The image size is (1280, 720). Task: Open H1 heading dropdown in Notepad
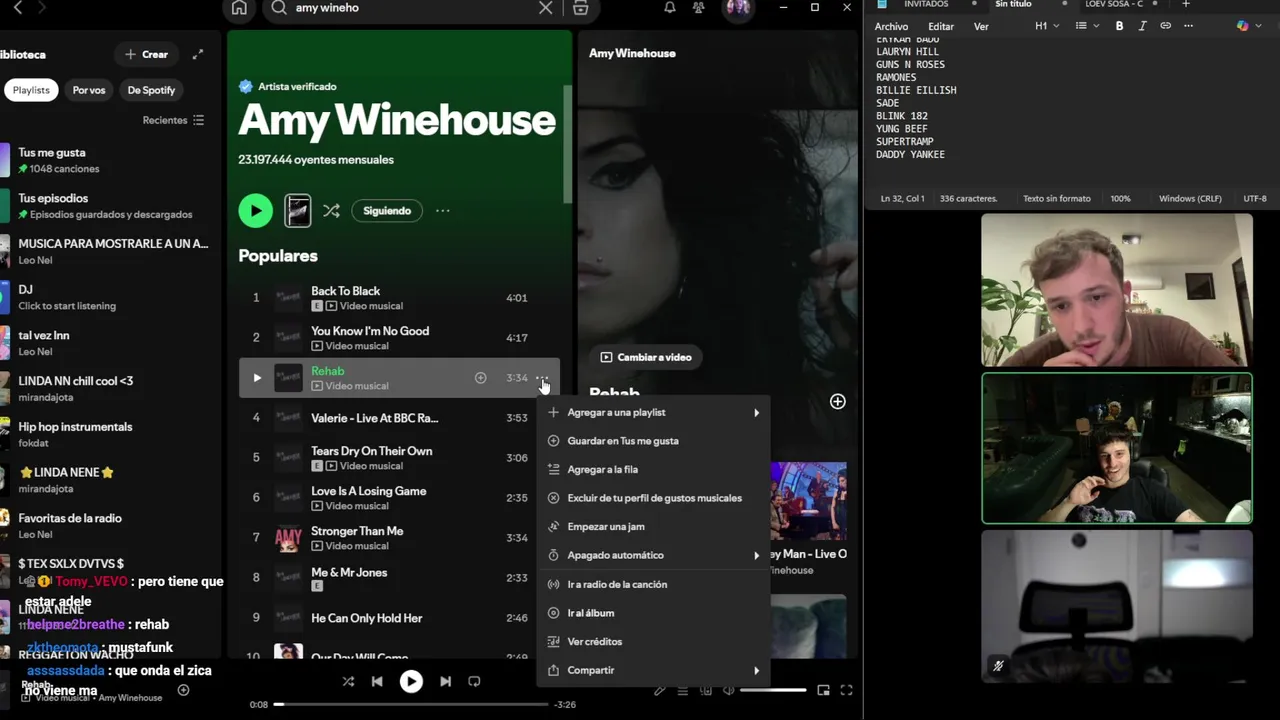pyautogui.click(x=1047, y=26)
